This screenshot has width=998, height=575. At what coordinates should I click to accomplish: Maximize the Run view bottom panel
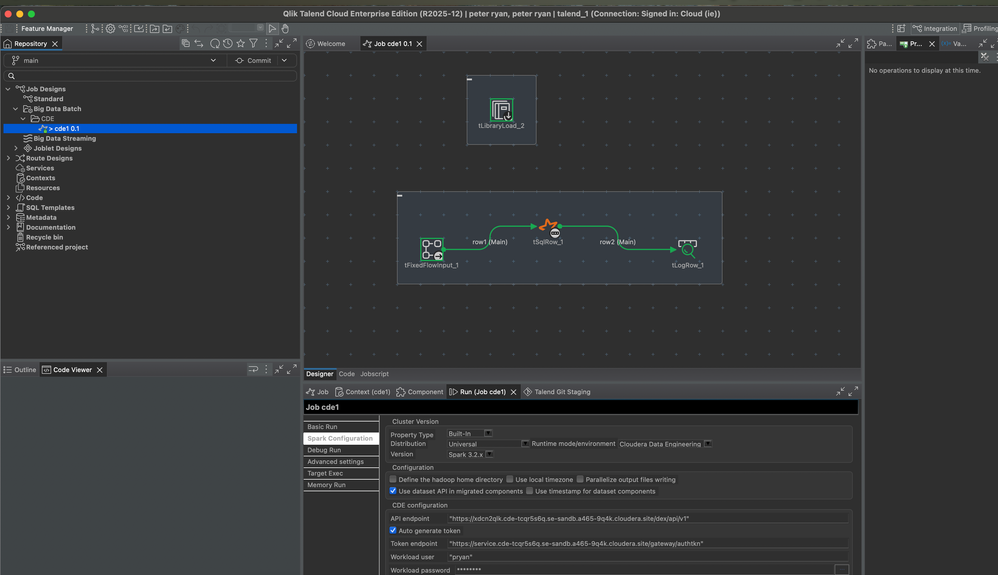pos(854,391)
